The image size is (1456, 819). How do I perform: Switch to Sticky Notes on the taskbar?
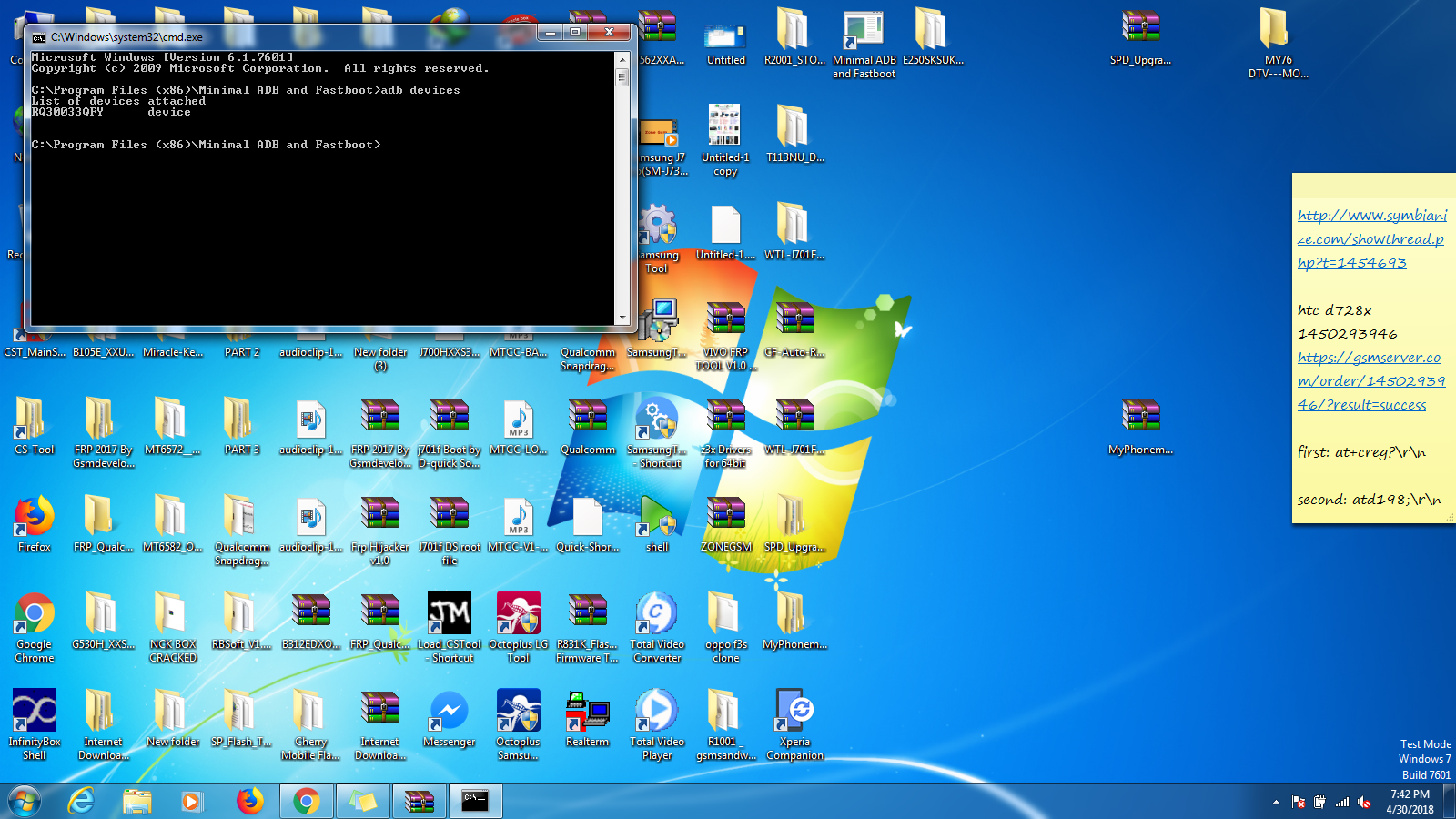pos(363,801)
